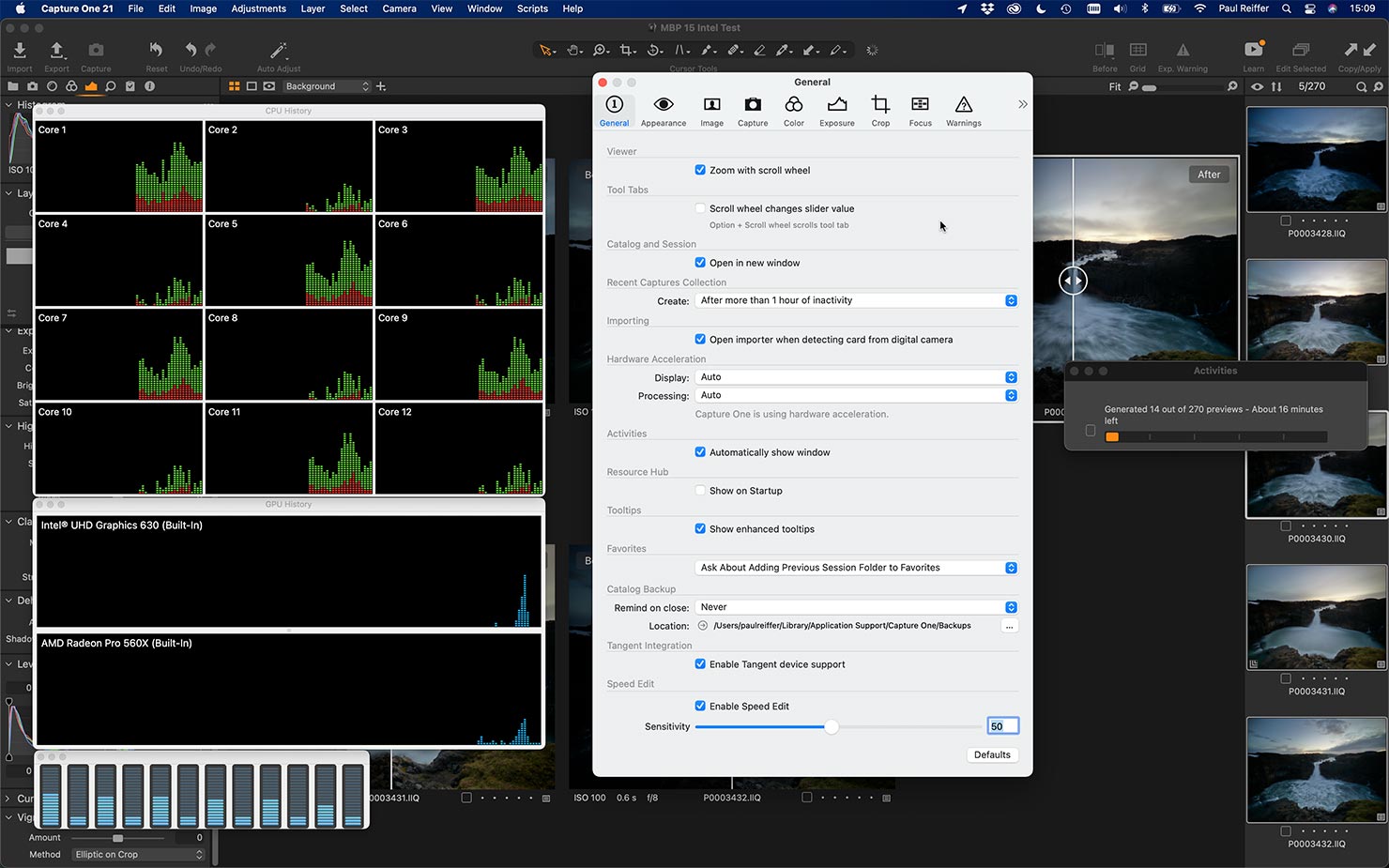Click the Auto Adjust wand icon
1389x868 pixels.
tap(279, 51)
